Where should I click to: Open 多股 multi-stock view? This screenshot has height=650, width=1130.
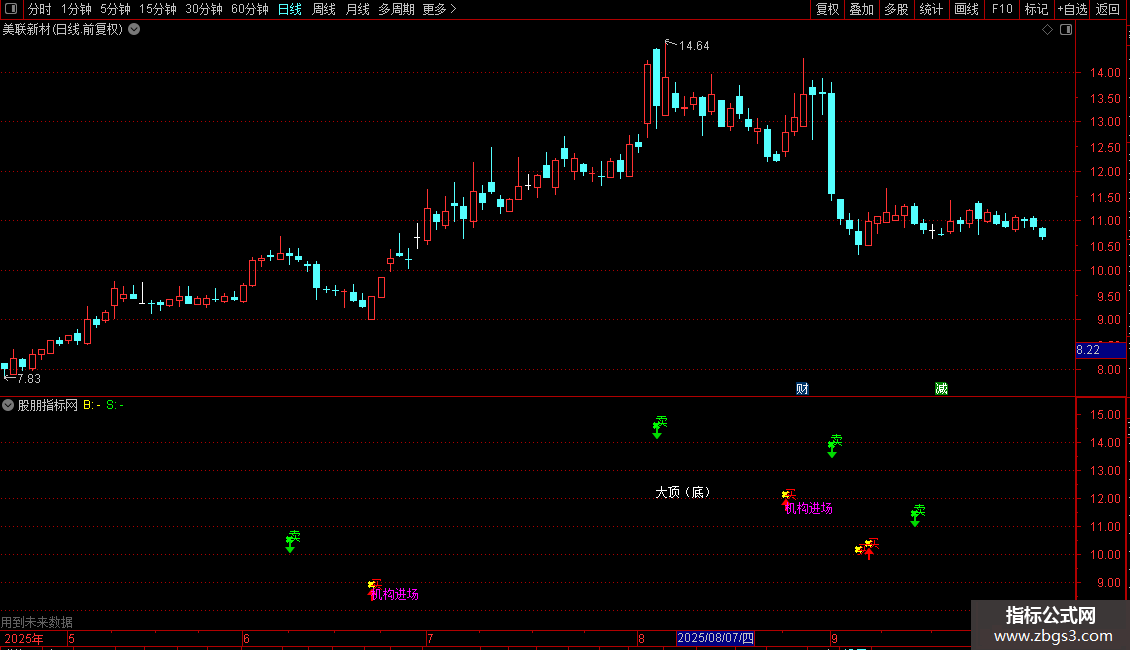pyautogui.click(x=896, y=9)
